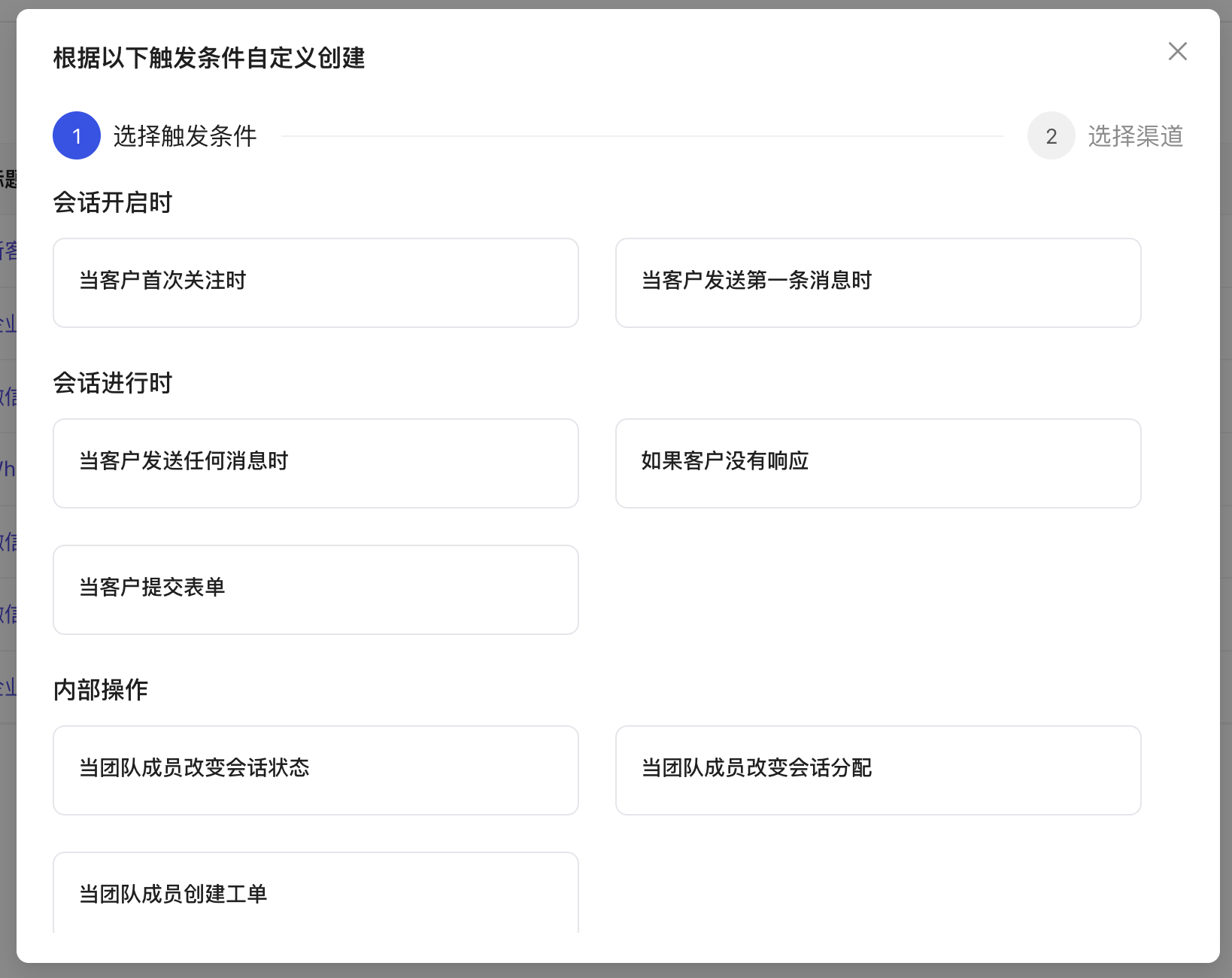Click the "选择触发条件" step label
The width and height of the screenshot is (1232, 978).
[x=184, y=137]
